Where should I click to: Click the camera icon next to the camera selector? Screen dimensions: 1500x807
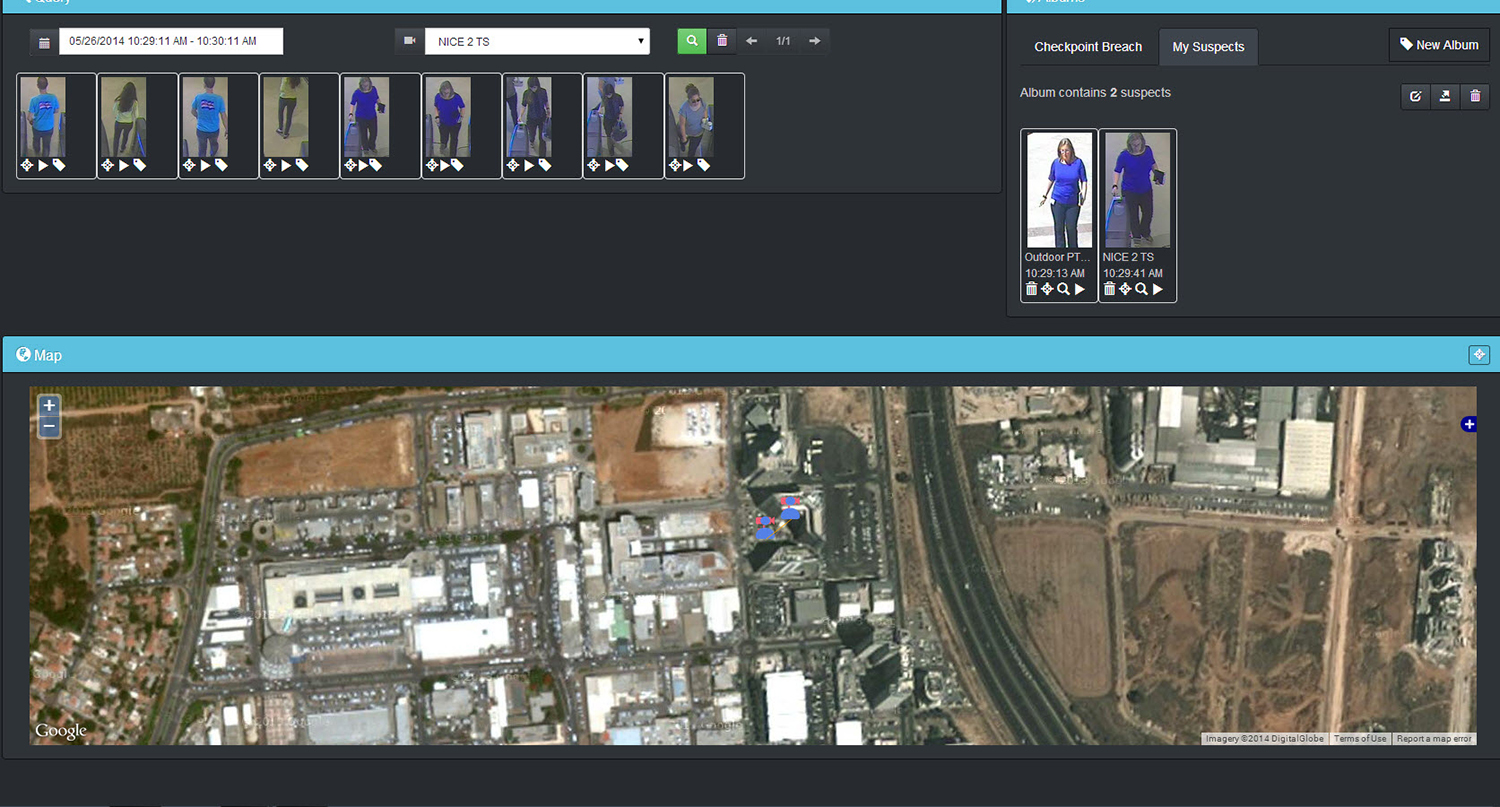[410, 40]
